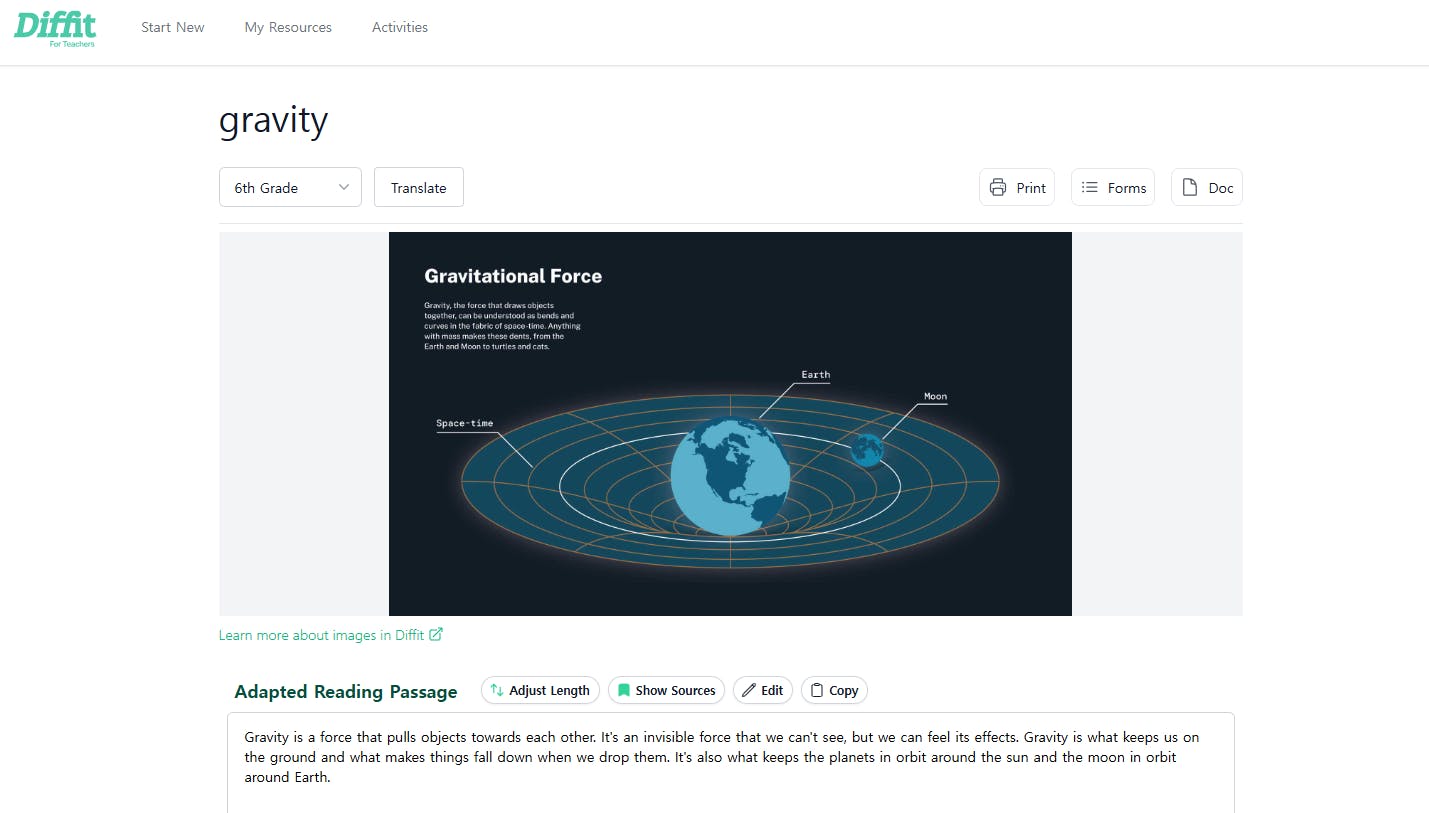Click the Adapted Reading Passage heading

click(x=346, y=691)
